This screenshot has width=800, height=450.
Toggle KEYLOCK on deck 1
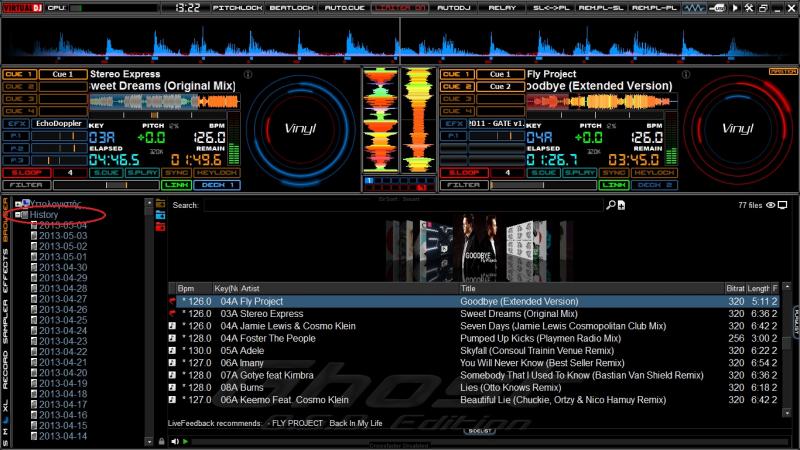click(217, 172)
